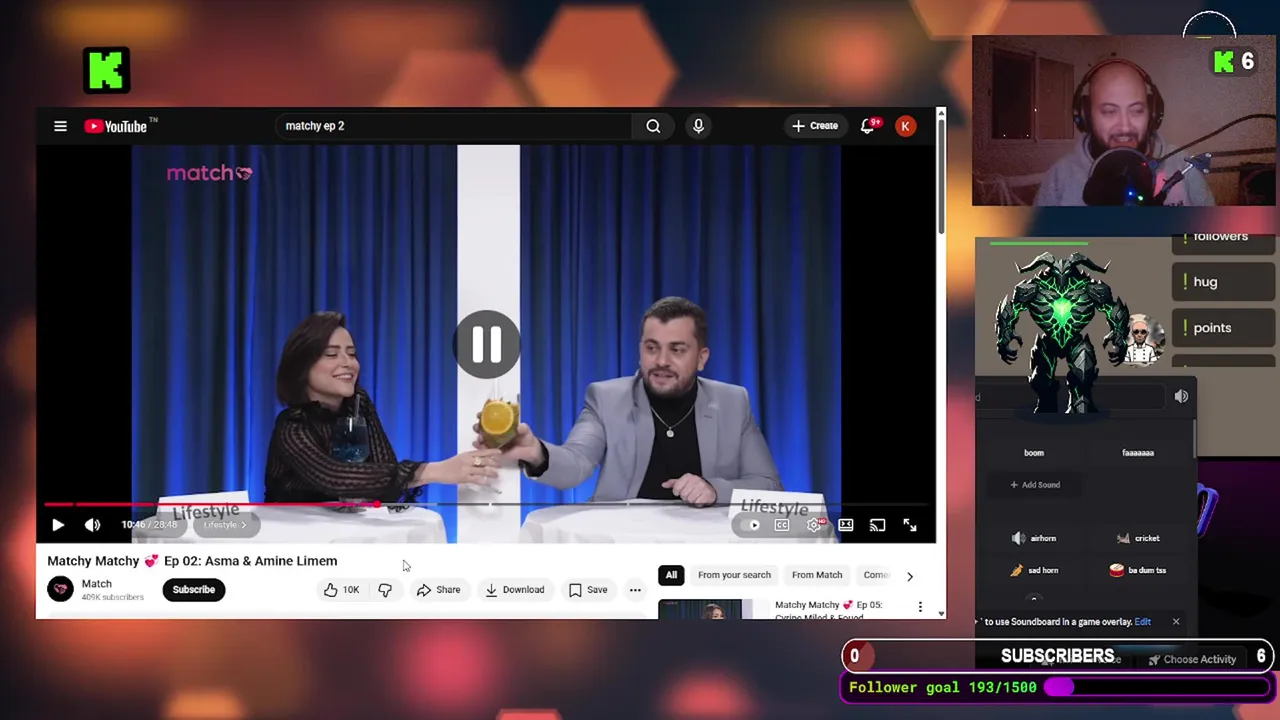Click the browser page vertical scrollbar
Viewport: 1280px width, 720px height.
click(x=940, y=175)
